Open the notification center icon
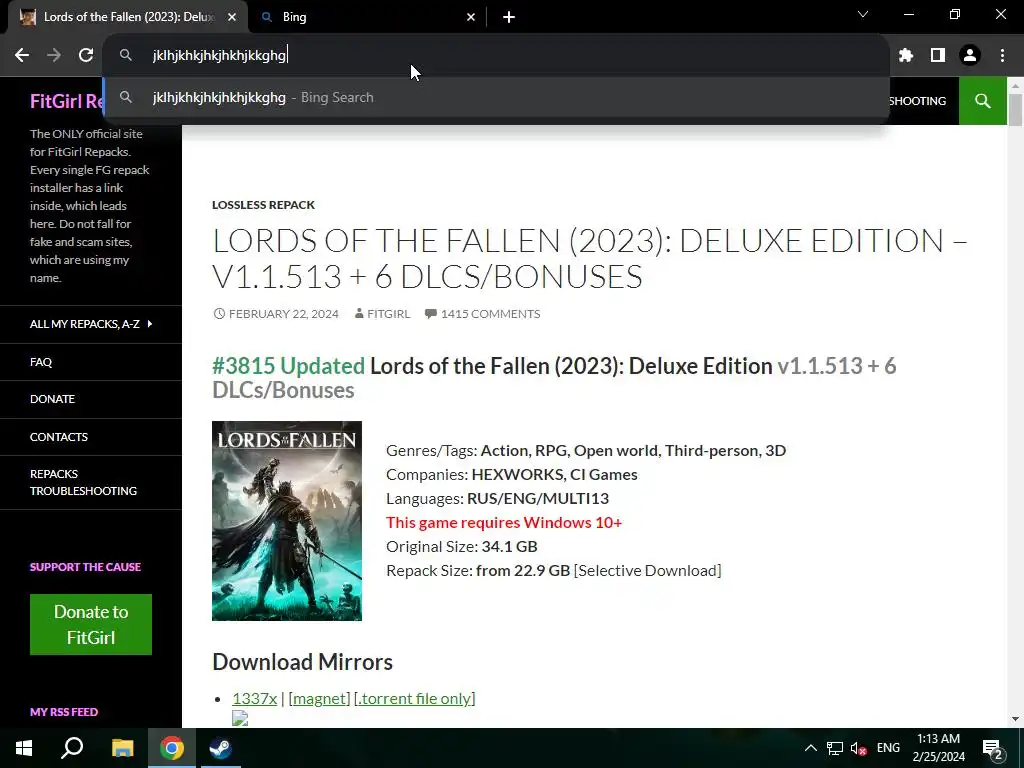The image size is (1024, 768). (992, 748)
